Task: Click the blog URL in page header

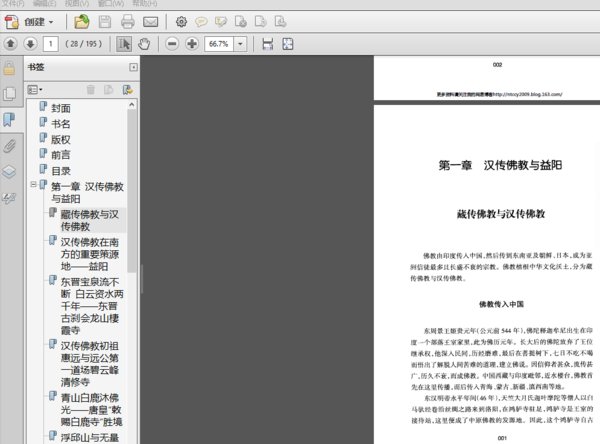Action: (528, 94)
